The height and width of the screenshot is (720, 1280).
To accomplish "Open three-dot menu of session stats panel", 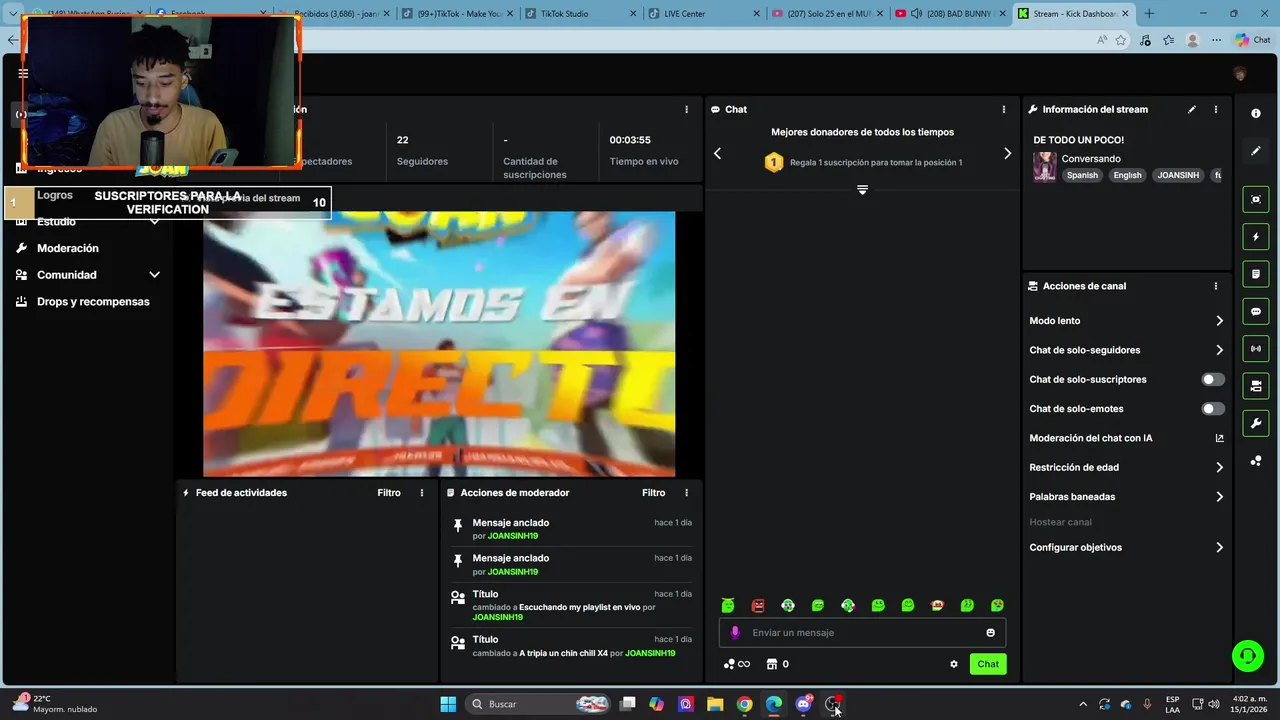I will (x=686, y=109).
